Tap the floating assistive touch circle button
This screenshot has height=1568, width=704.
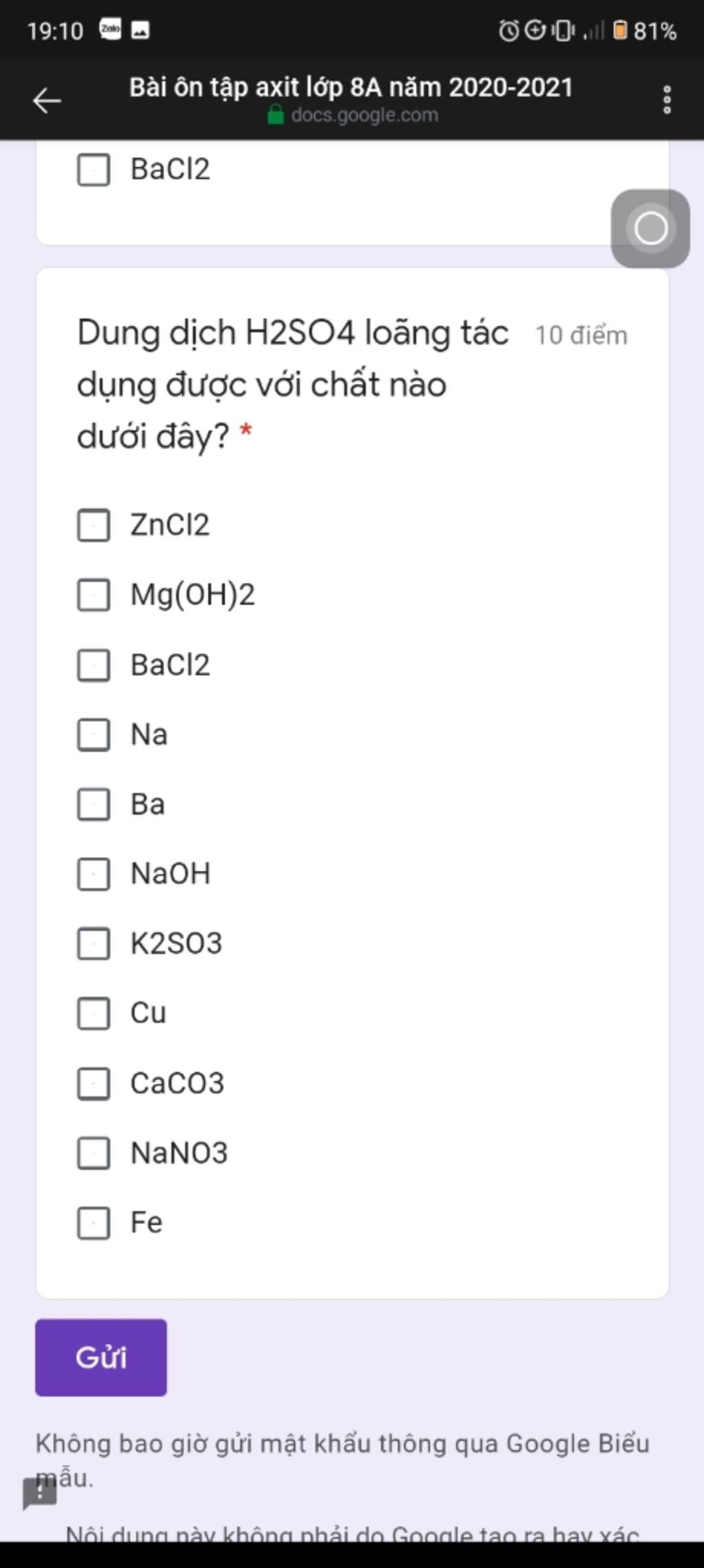click(x=650, y=228)
